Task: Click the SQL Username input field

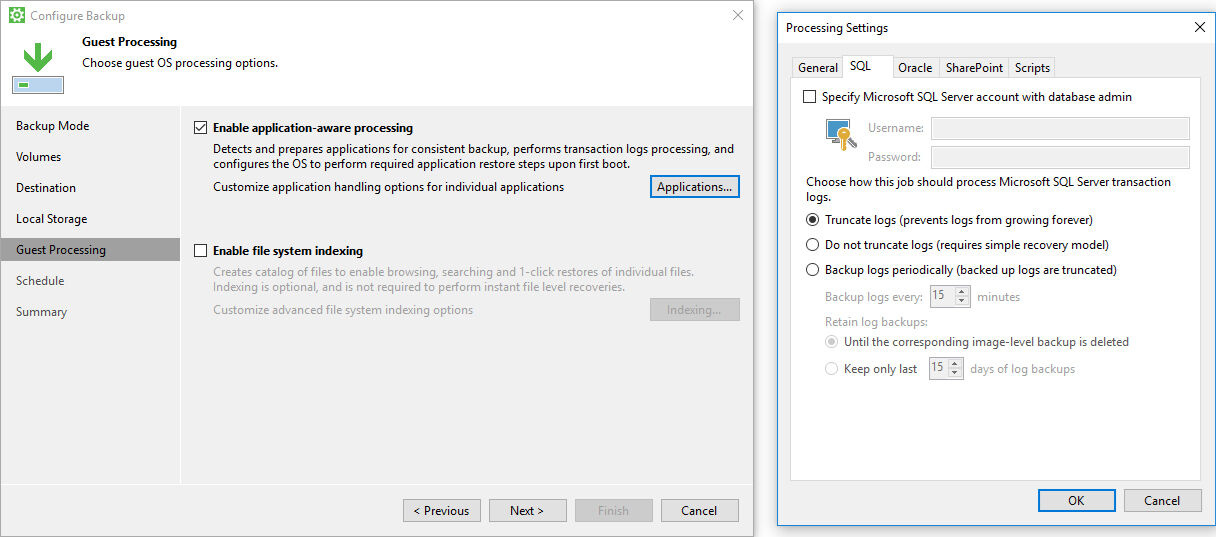Action: (1060, 128)
